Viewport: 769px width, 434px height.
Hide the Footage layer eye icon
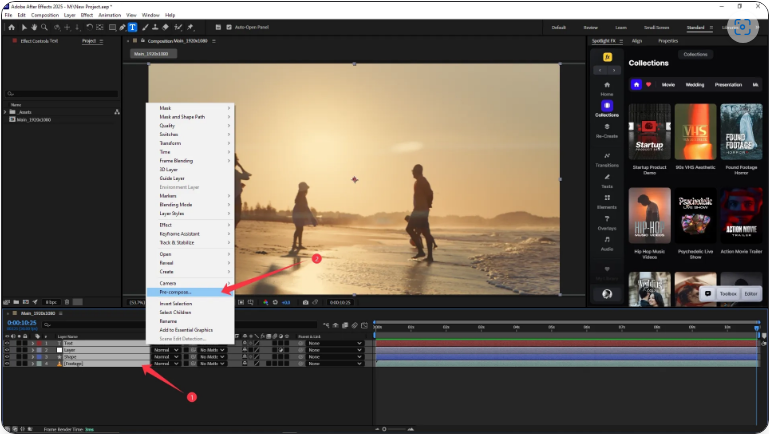pyautogui.click(x=7, y=364)
